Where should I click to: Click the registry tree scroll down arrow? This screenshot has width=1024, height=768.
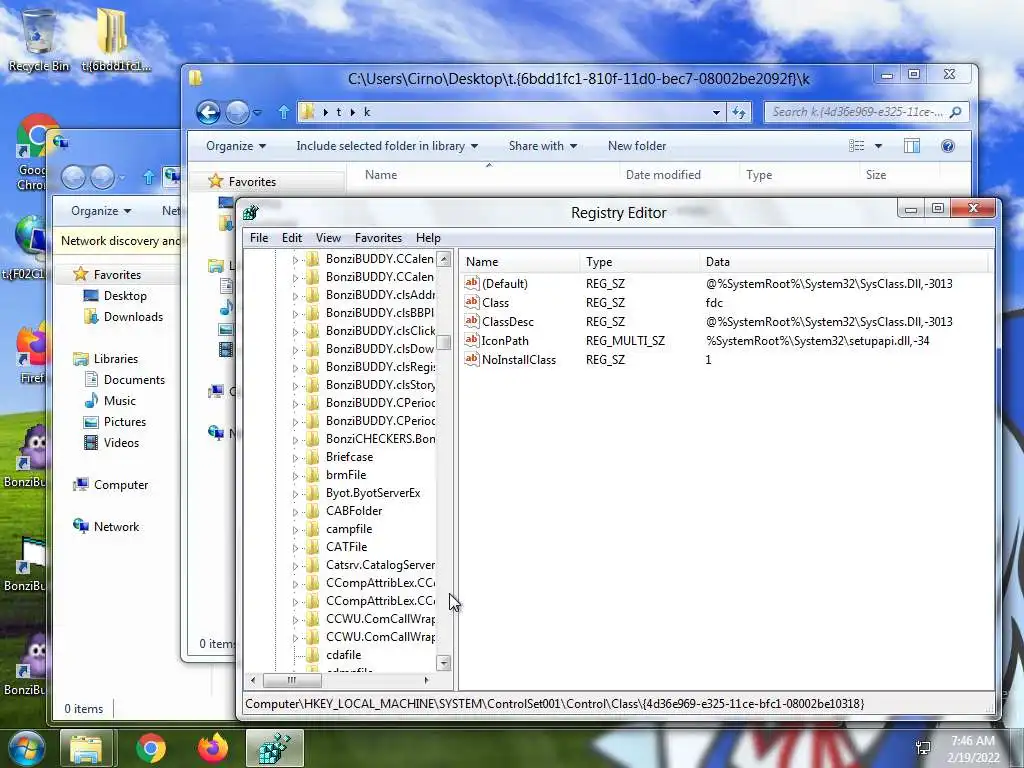pos(443,663)
